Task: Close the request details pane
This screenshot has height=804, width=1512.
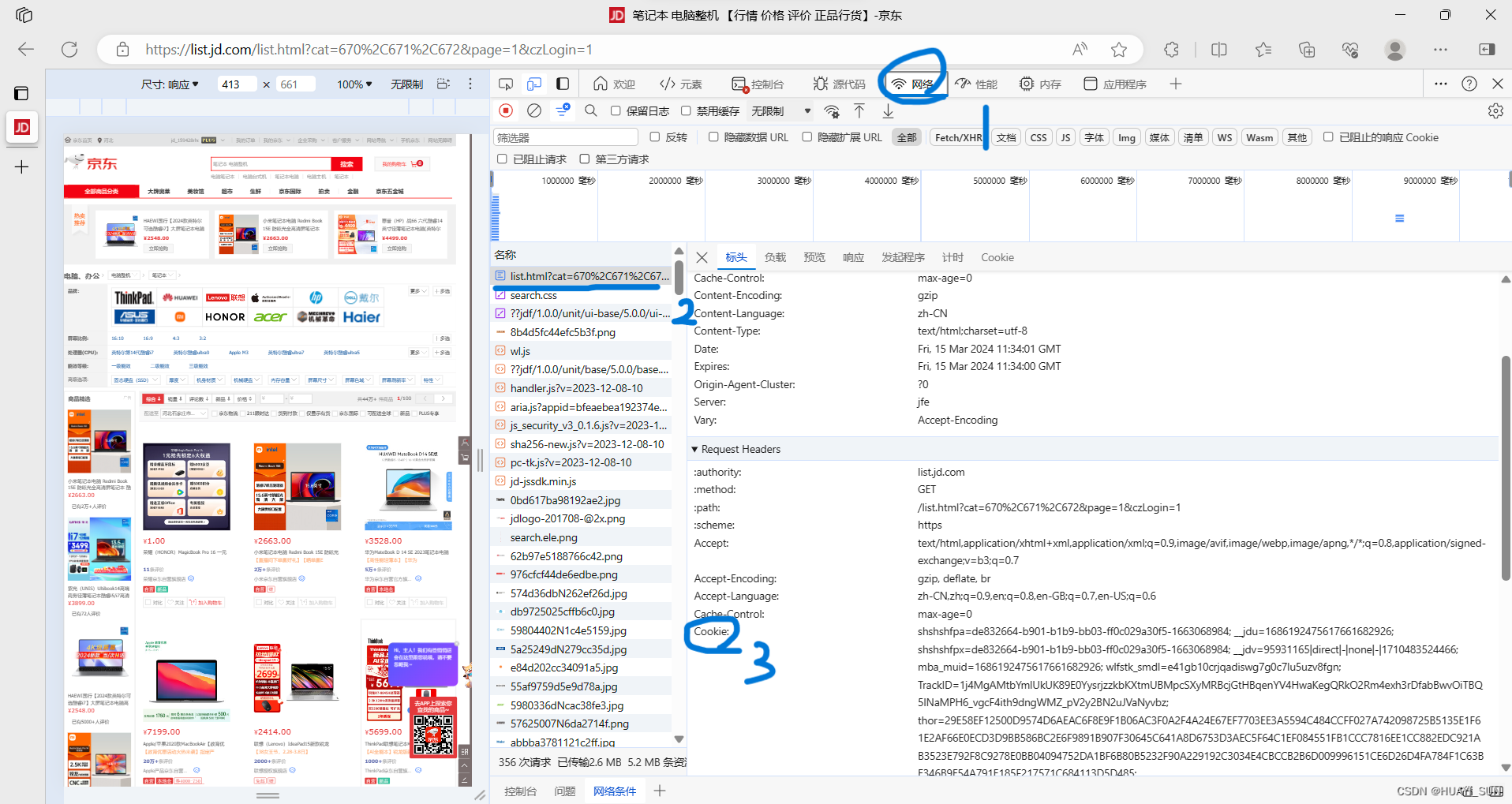Action: click(702, 257)
